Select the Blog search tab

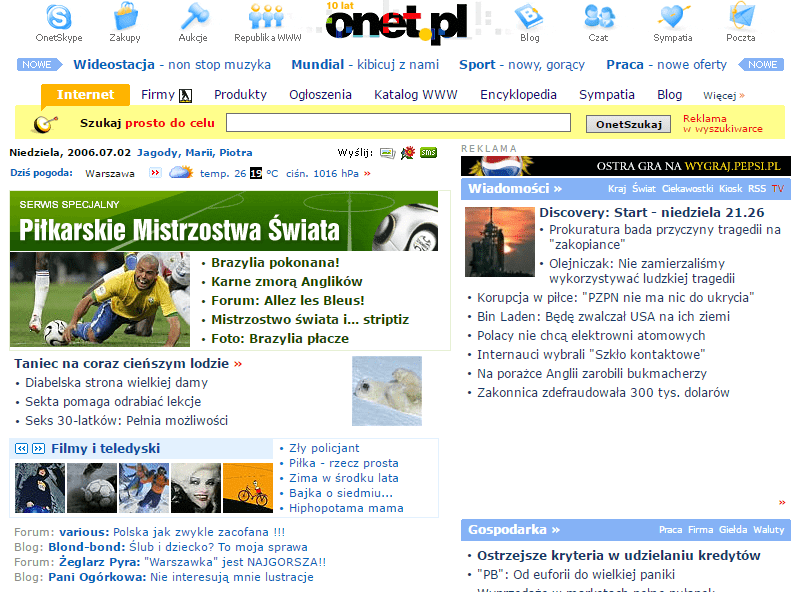[669, 95]
